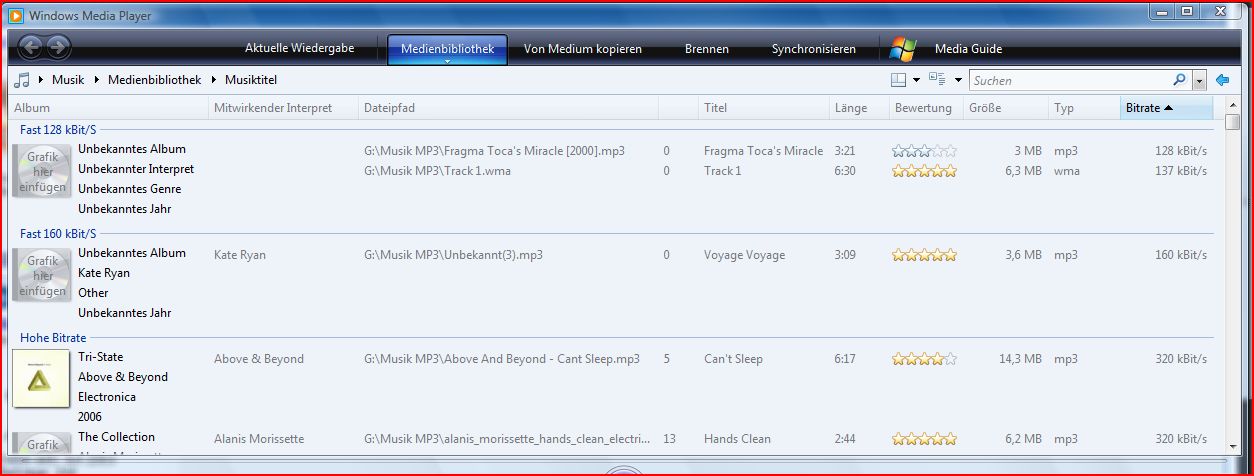This screenshot has height=476, width=1254.
Task: Click Musiktitel in the breadcrumb
Action: [x=250, y=80]
